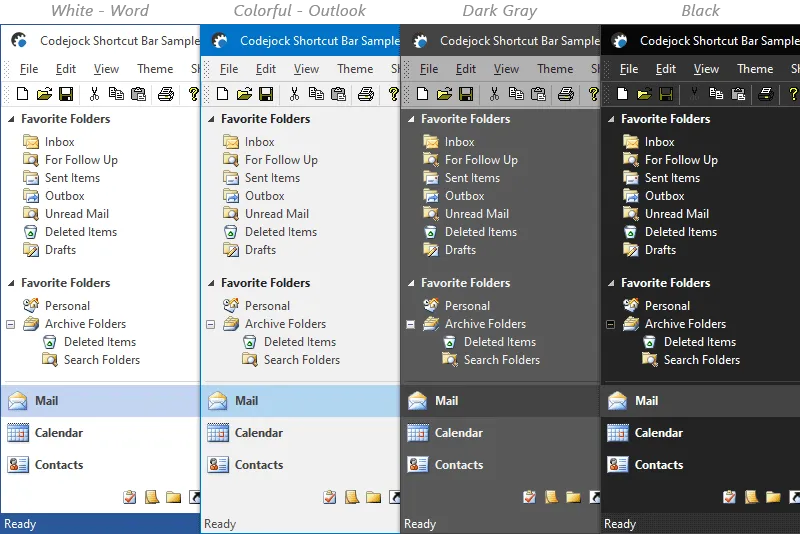800x534 pixels.
Task: Collapse first Favorite Folders group in White window
Action: coord(11,119)
